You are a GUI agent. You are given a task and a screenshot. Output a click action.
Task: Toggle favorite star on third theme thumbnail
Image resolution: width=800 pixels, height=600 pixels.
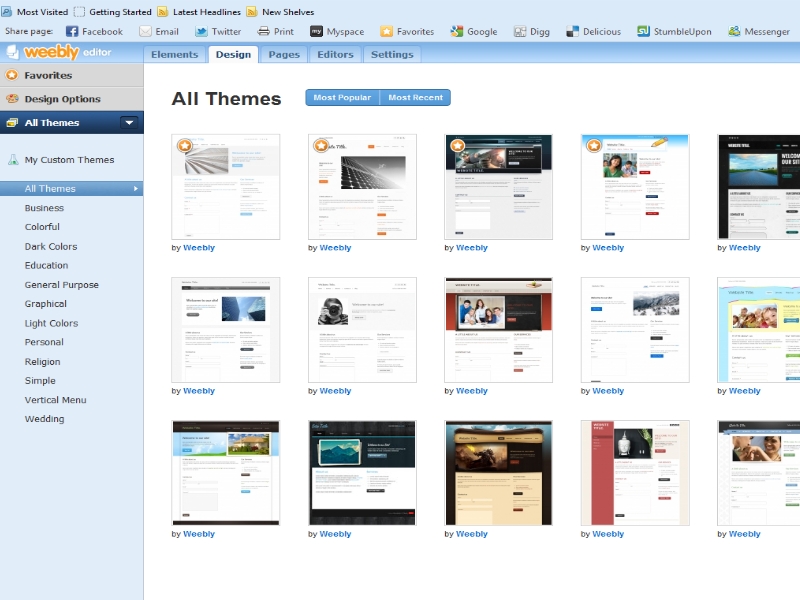(x=457, y=146)
